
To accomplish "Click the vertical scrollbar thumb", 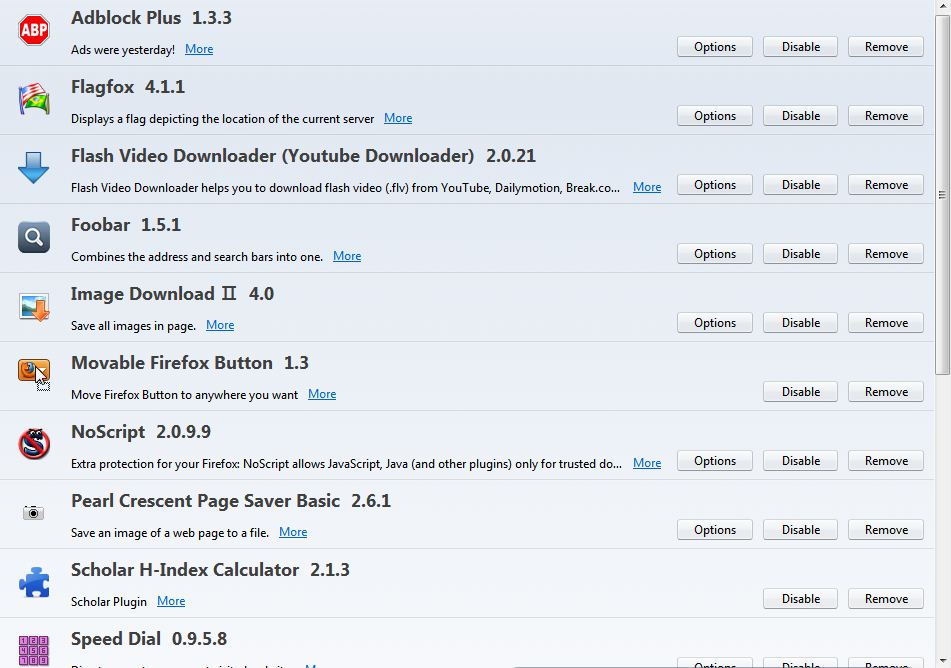I will coord(942,195).
